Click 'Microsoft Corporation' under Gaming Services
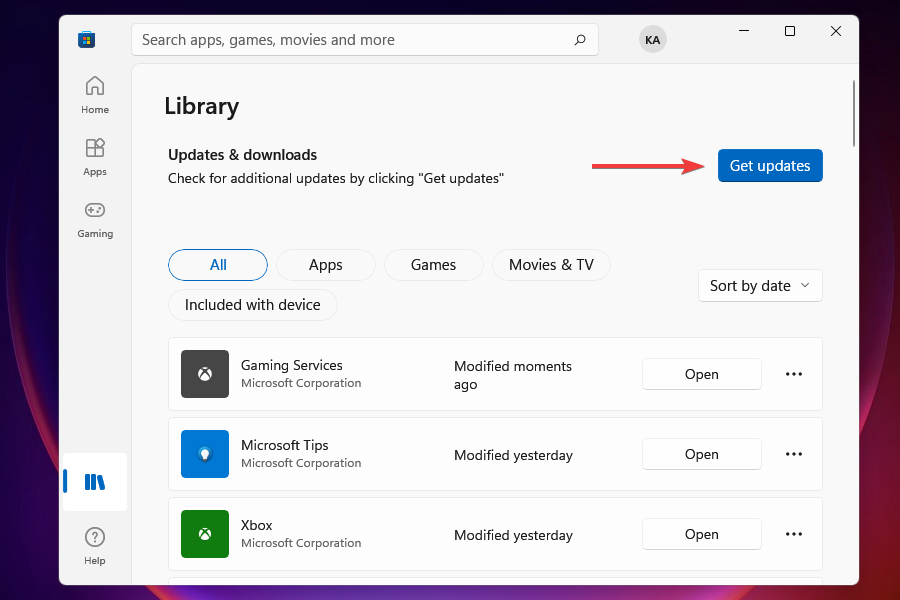900x600 pixels. click(301, 383)
